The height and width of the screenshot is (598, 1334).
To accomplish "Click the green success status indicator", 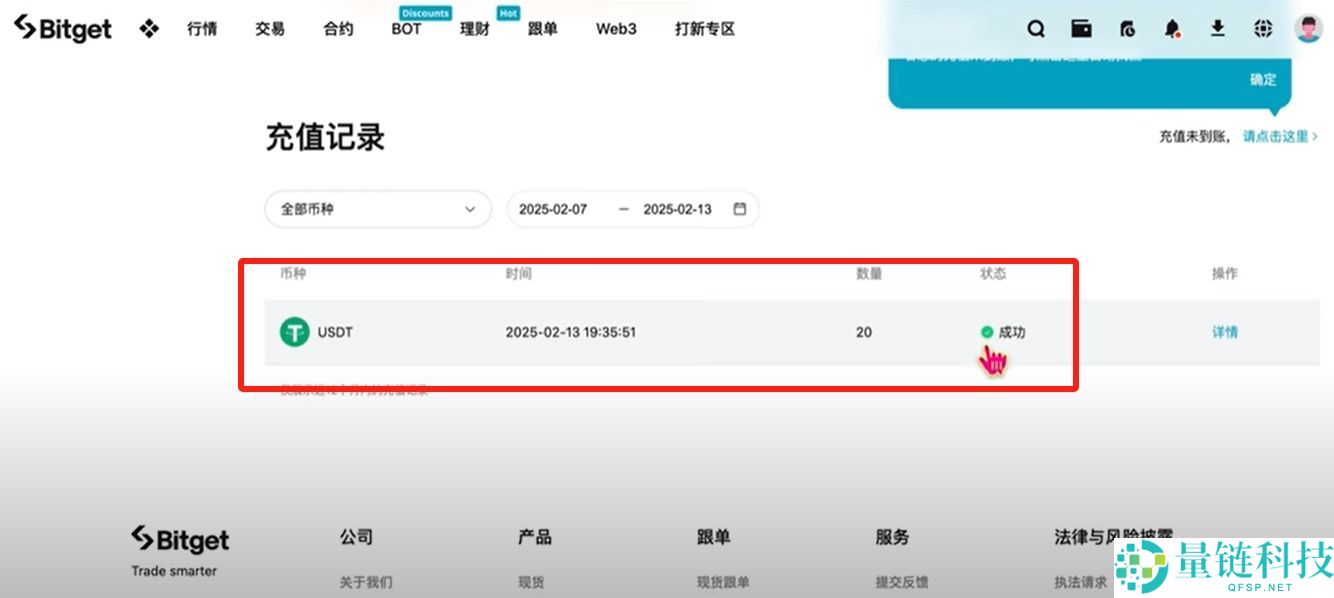I will coord(986,331).
